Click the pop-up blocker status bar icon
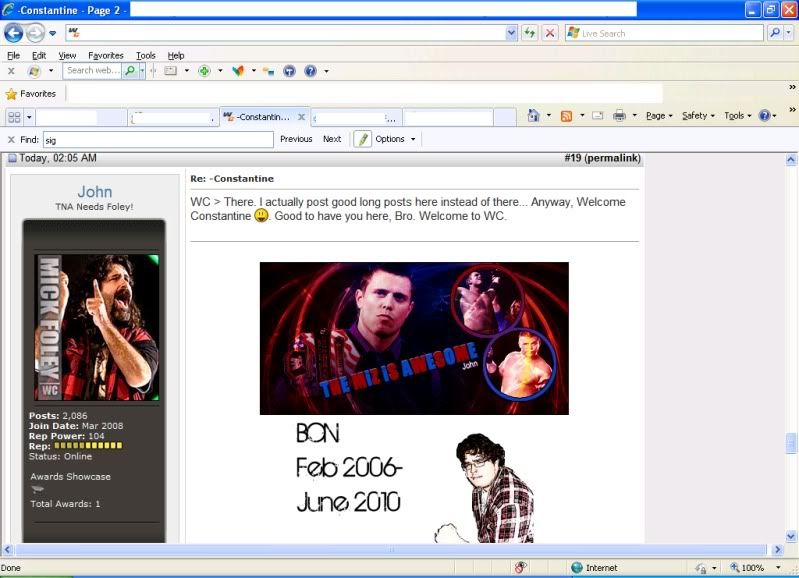This screenshot has width=799, height=578. (x=520, y=567)
